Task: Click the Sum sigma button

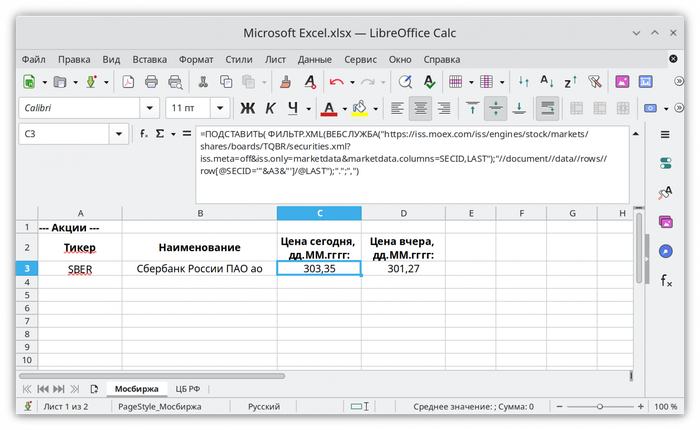Action: 160,134
